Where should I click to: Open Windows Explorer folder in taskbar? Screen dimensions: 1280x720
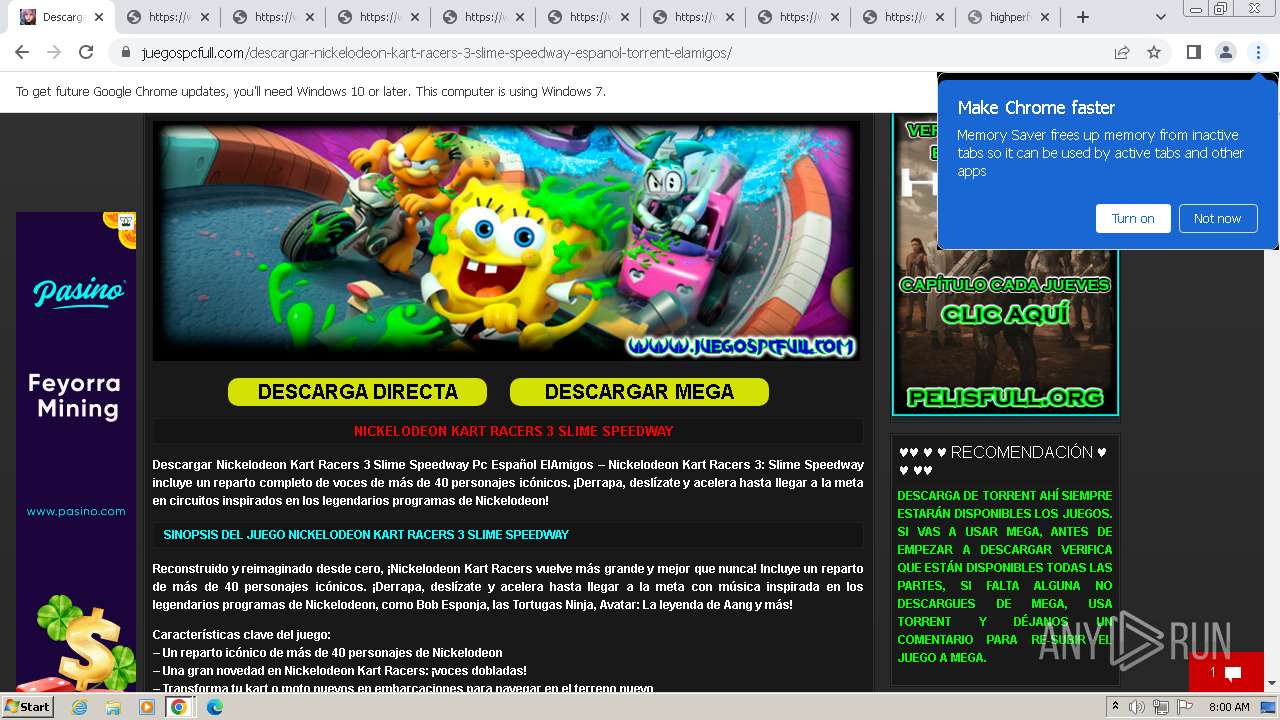tap(113, 707)
